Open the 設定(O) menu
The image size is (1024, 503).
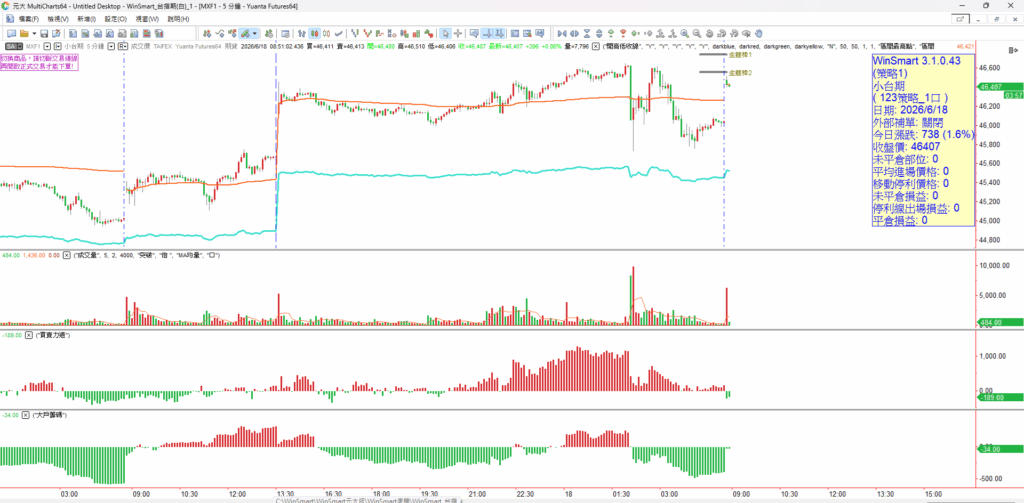(x=115, y=19)
